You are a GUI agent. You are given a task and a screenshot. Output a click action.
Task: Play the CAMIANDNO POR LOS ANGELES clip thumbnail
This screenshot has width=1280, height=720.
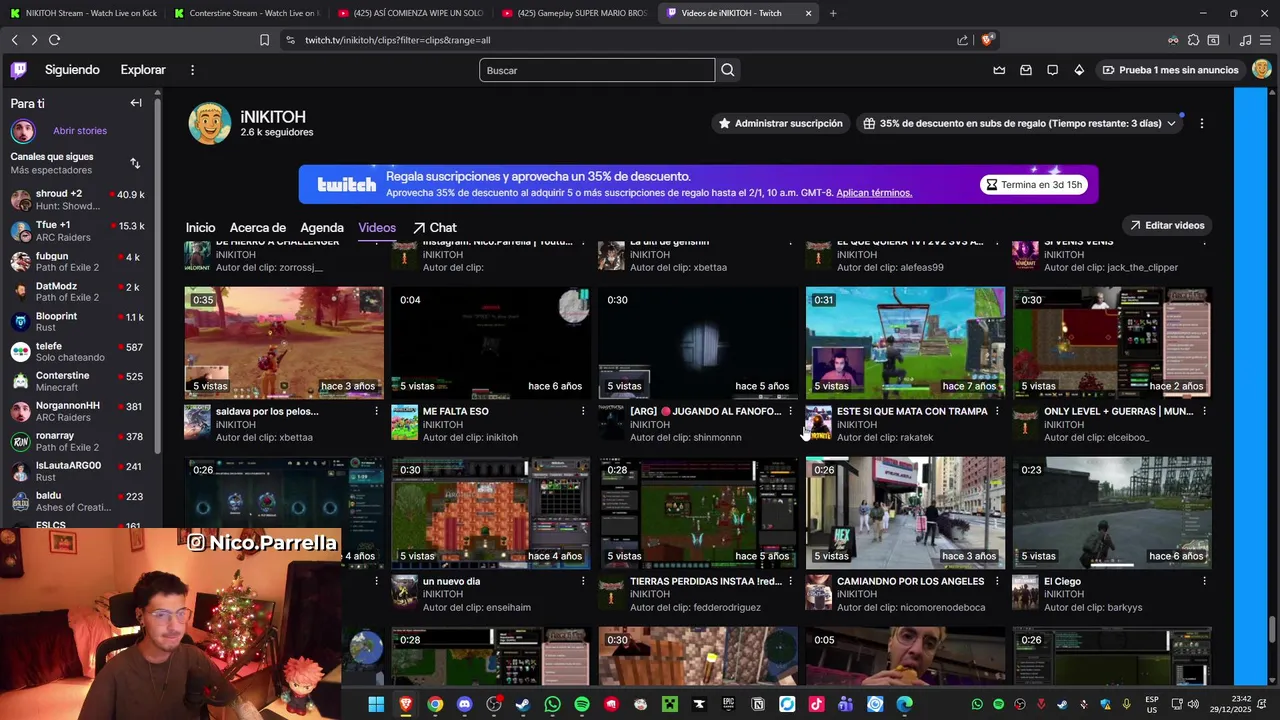point(905,513)
